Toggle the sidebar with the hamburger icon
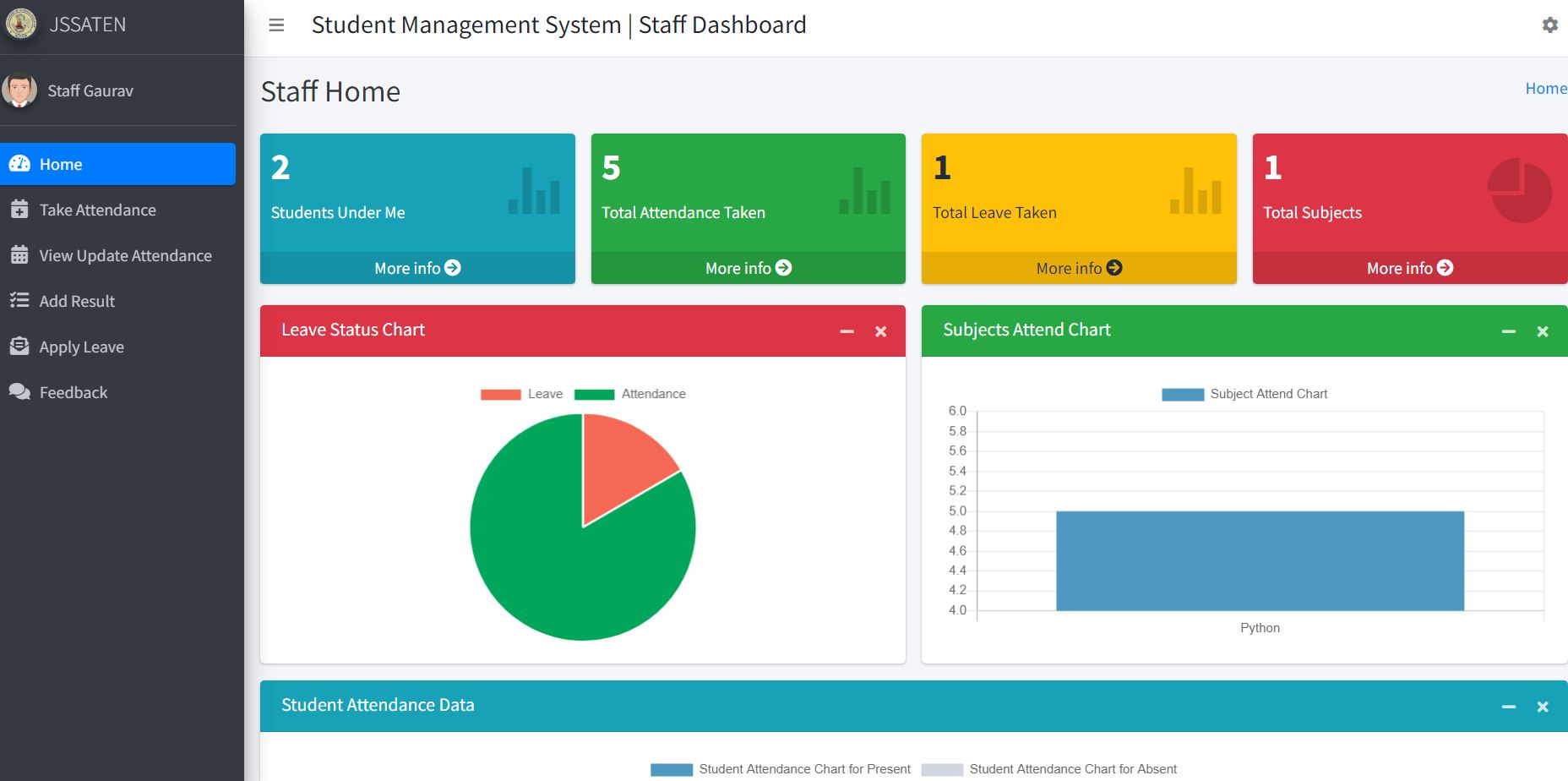1568x781 pixels. point(276,25)
